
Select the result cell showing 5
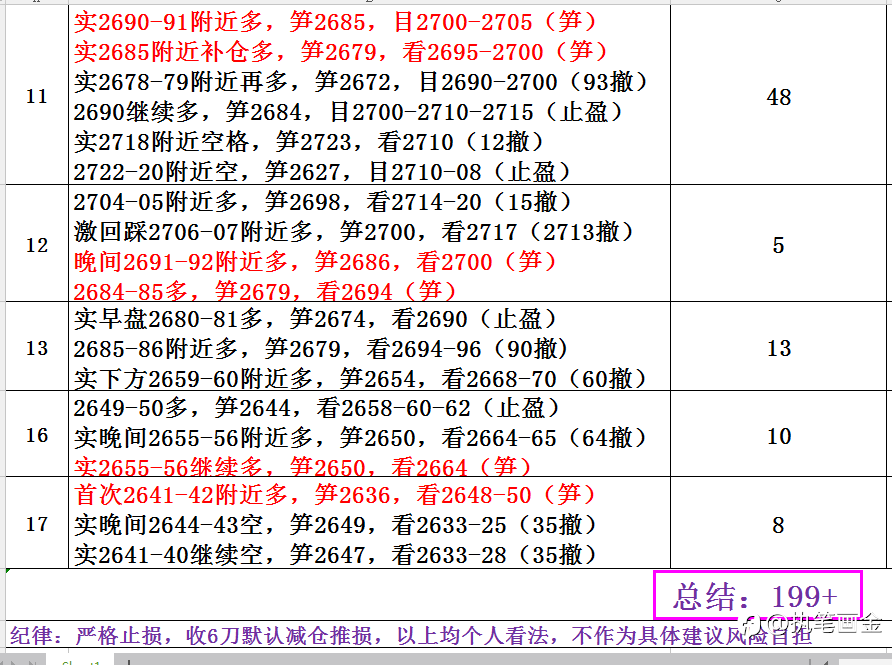click(x=778, y=245)
